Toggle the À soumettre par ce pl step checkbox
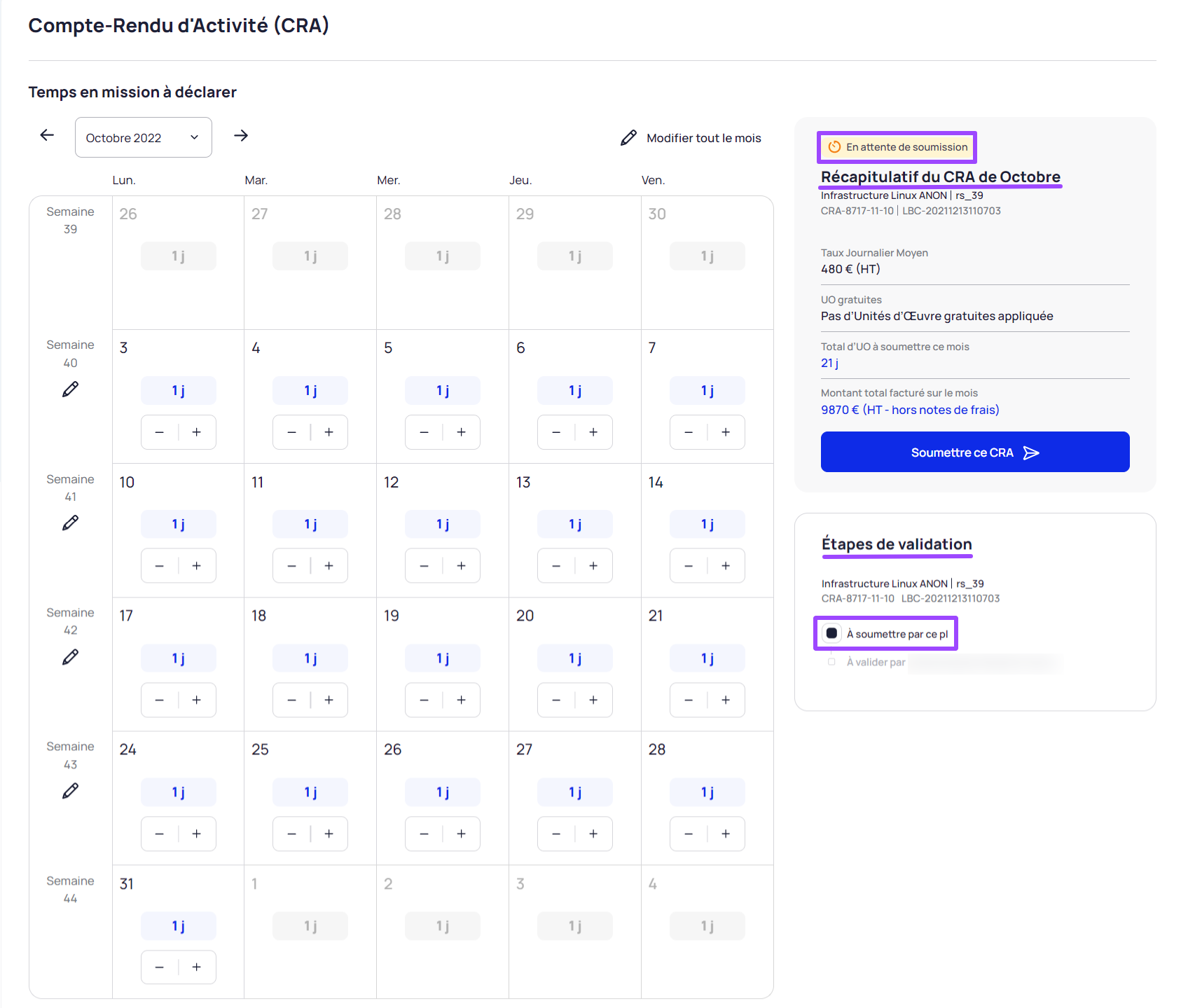This screenshot has width=1181, height=1008. click(x=831, y=633)
